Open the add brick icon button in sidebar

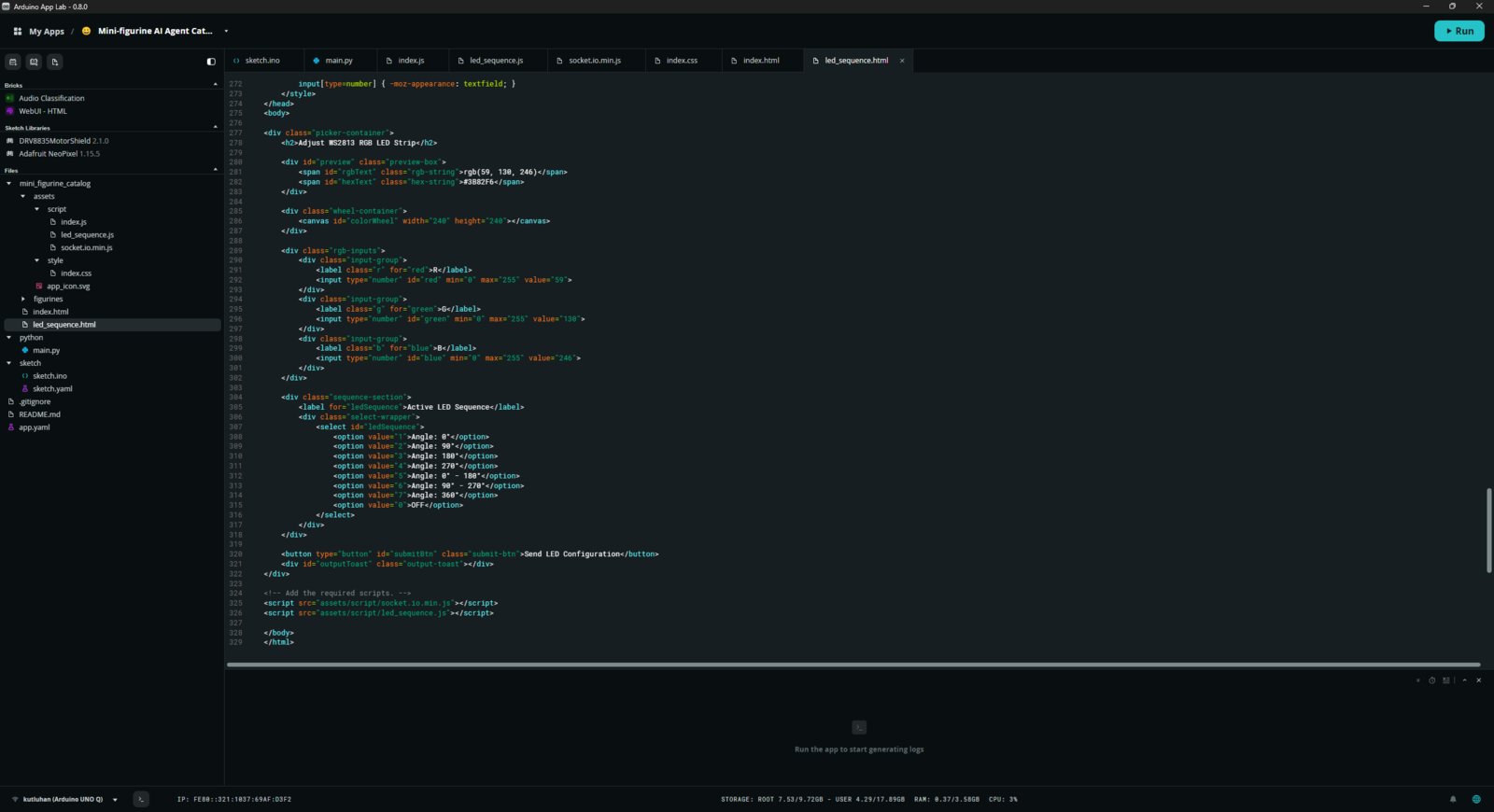pyautogui.click(x=13, y=62)
